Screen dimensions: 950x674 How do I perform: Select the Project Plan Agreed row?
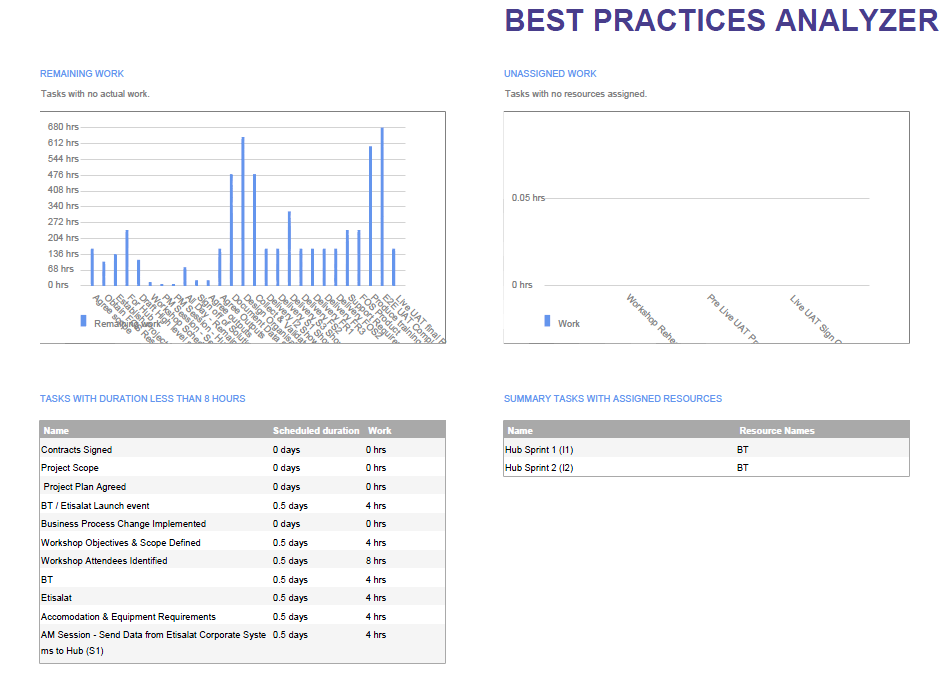click(x=84, y=487)
